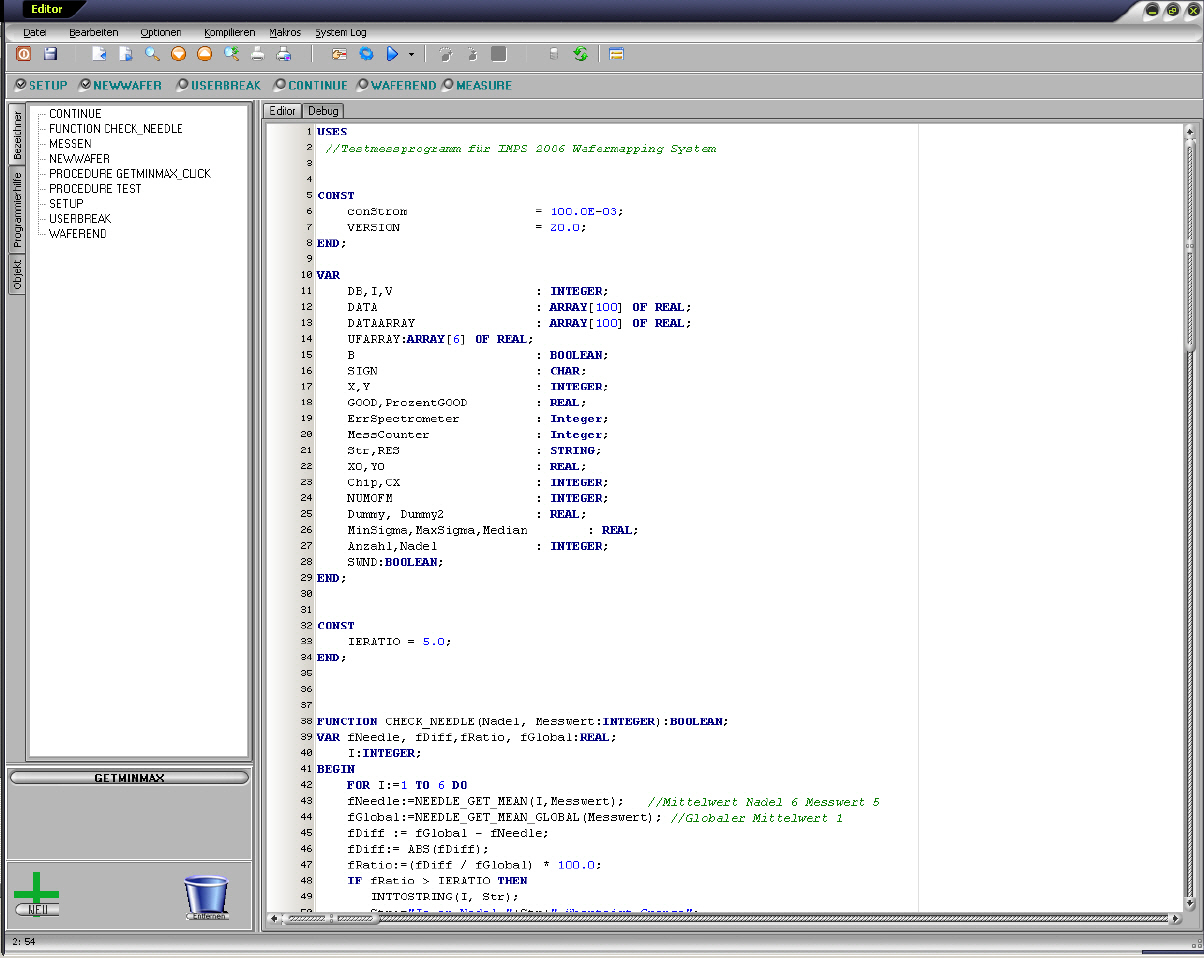Screen dimensions: 1204x958
Task: Click the save floppy disk icon
Action: [50, 54]
